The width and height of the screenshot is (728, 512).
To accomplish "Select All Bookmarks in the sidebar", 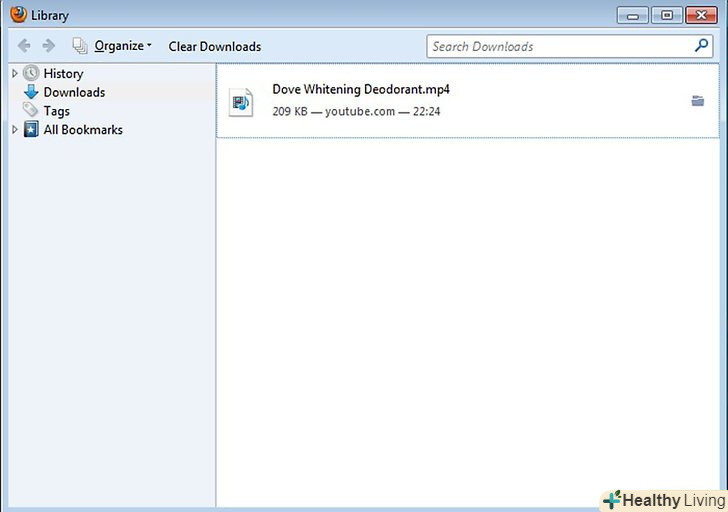I will pos(83,130).
